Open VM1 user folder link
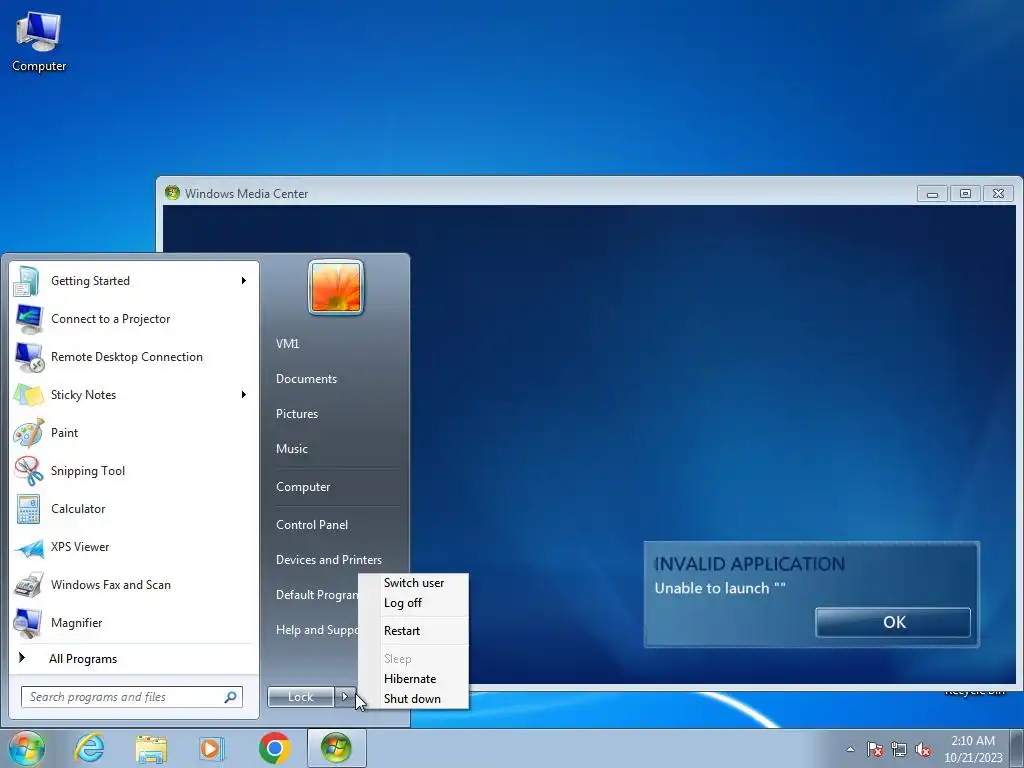 pyautogui.click(x=287, y=344)
